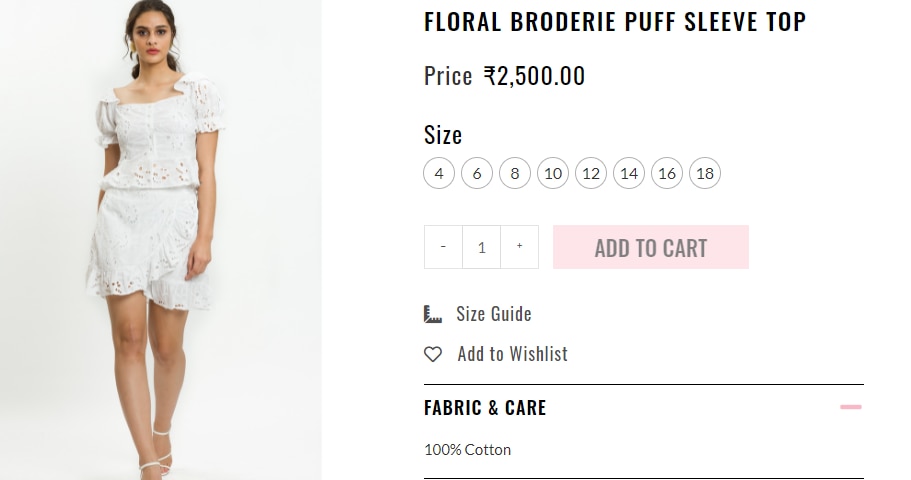Image resolution: width=911 pixels, height=480 pixels.
Task: Decrease quantity with minus button
Action: [443, 247]
